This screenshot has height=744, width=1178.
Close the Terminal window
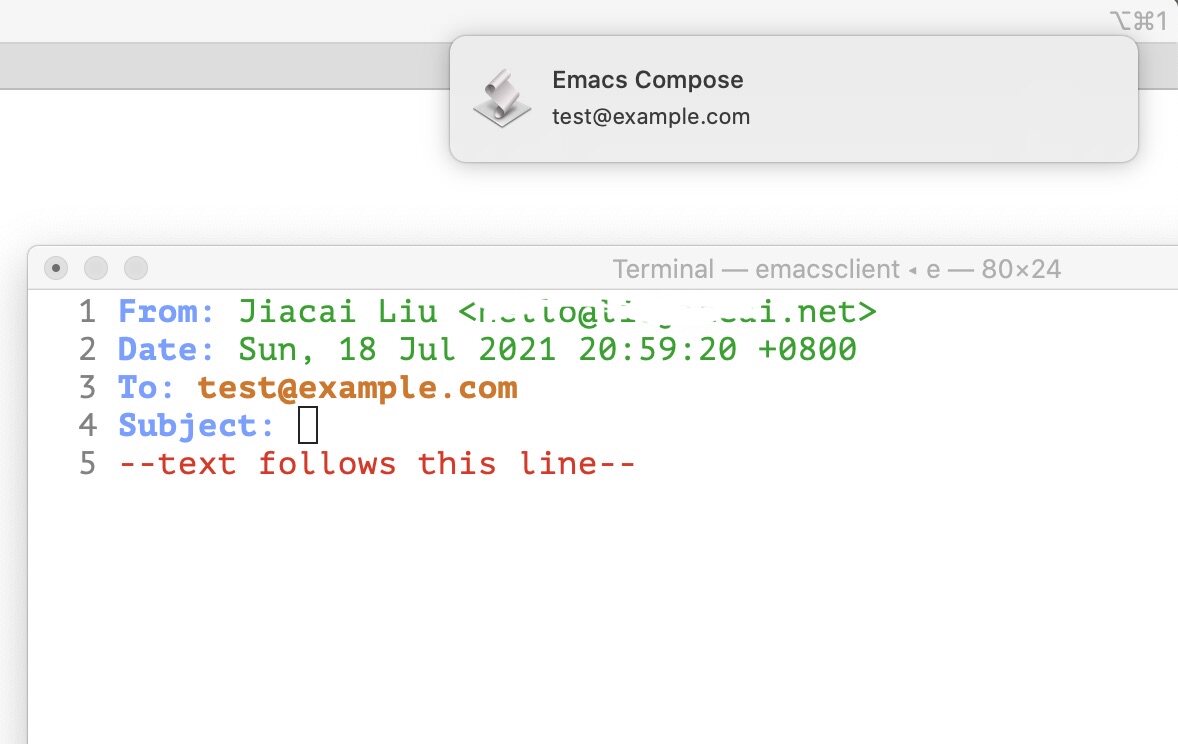pyautogui.click(x=56, y=268)
